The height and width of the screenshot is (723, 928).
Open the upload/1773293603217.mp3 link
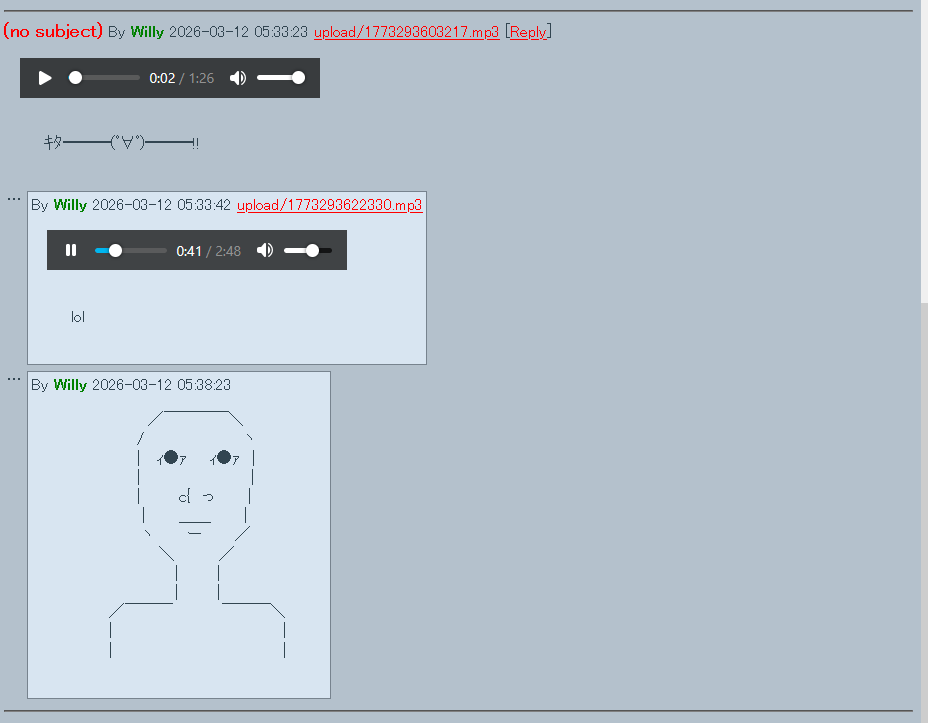click(x=406, y=32)
